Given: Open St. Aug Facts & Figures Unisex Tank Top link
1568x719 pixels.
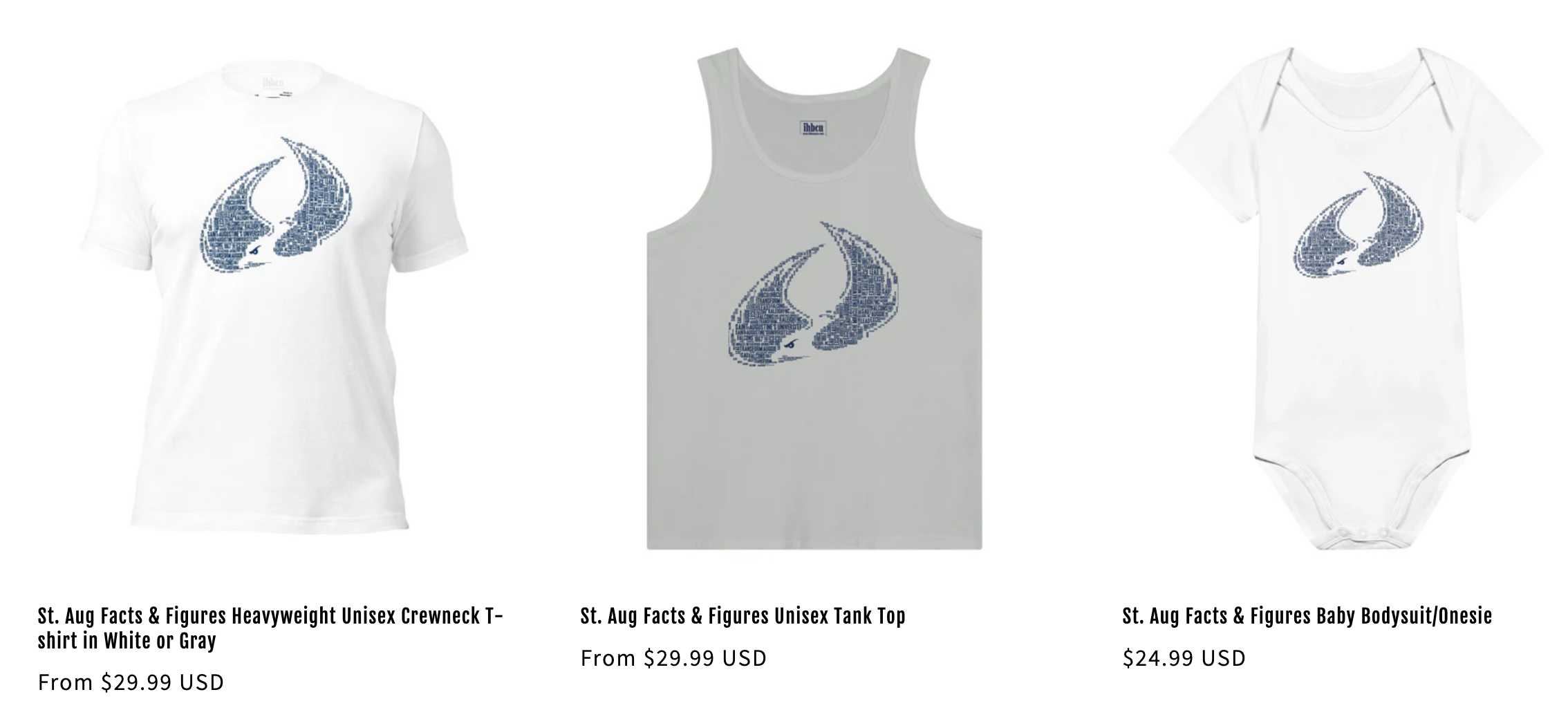Looking at the screenshot, I should (x=743, y=615).
